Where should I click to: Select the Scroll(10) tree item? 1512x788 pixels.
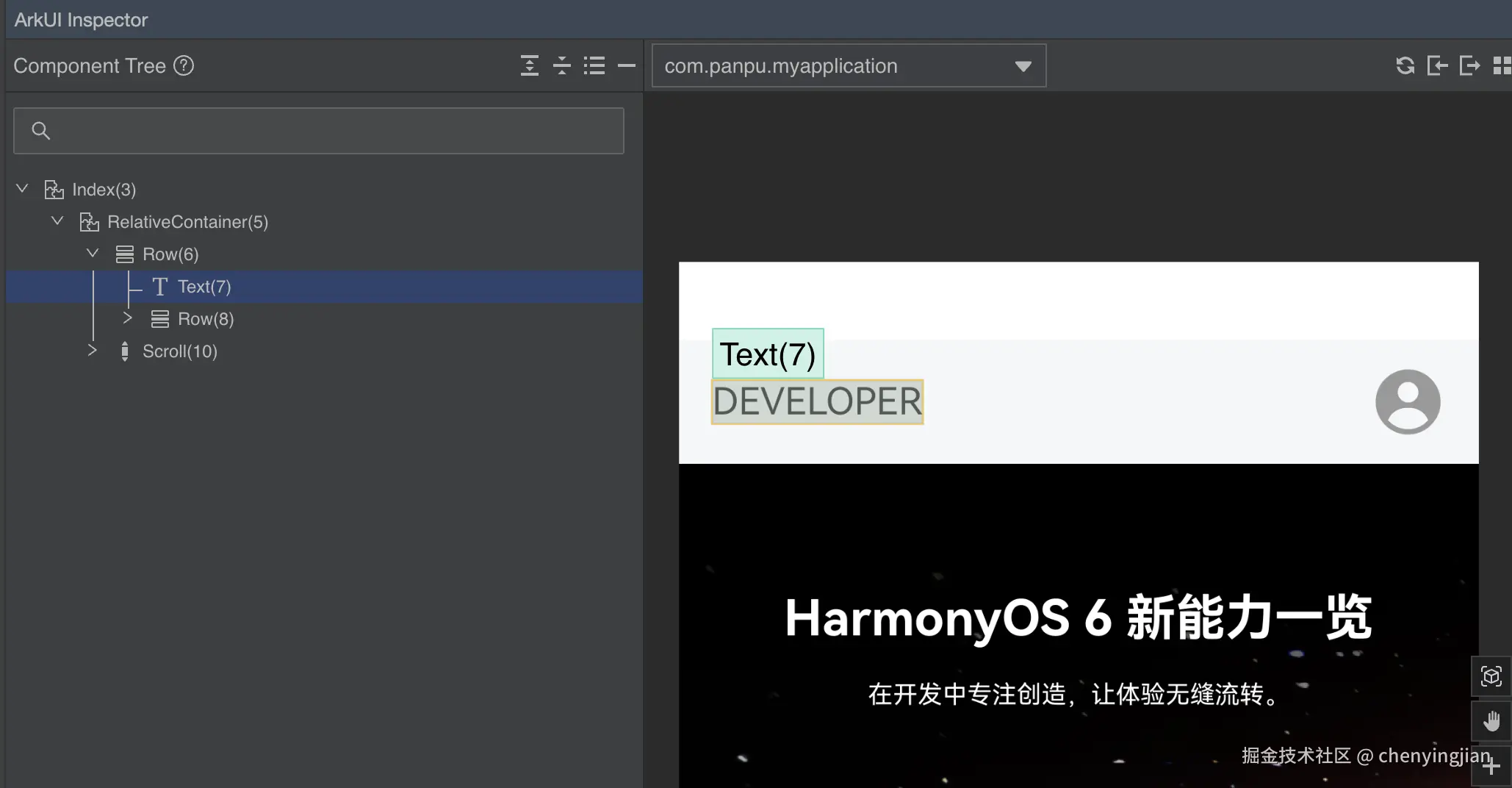click(x=324, y=351)
